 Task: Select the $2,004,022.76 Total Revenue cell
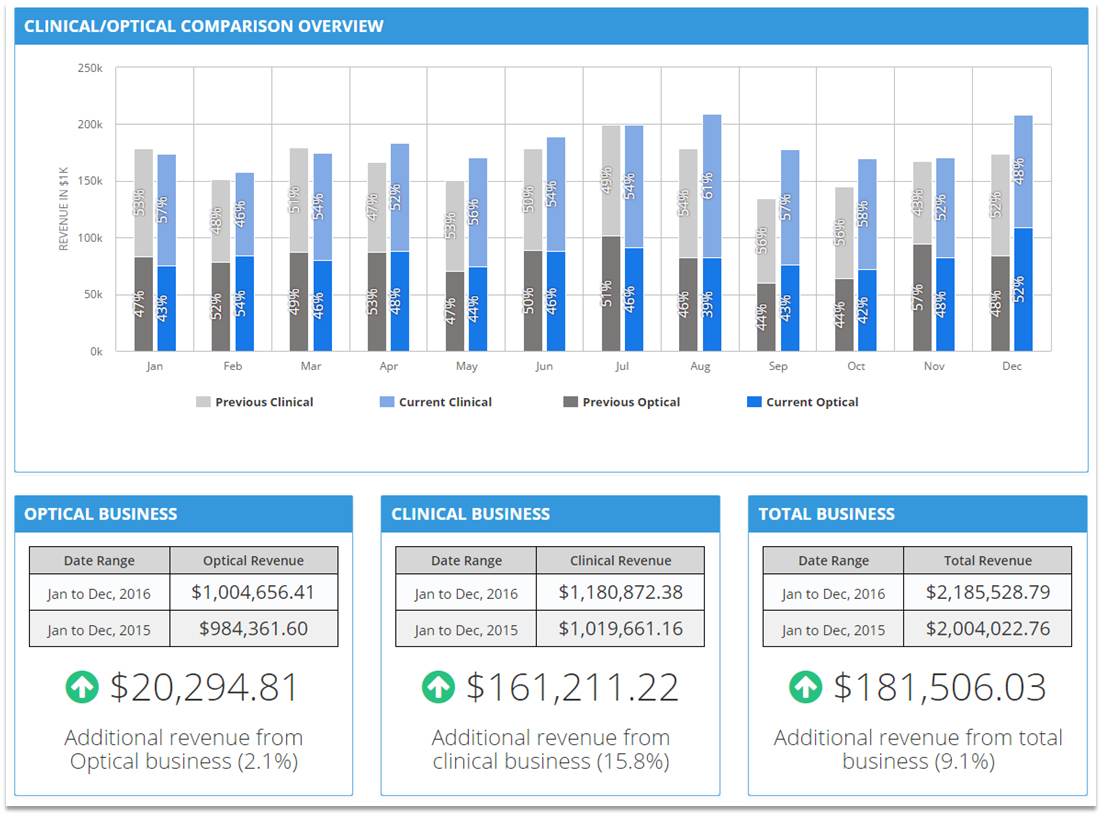pyautogui.click(x=987, y=629)
